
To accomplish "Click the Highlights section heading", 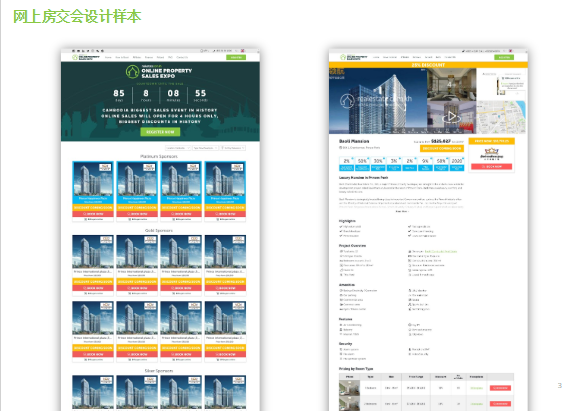I will coord(347,221).
